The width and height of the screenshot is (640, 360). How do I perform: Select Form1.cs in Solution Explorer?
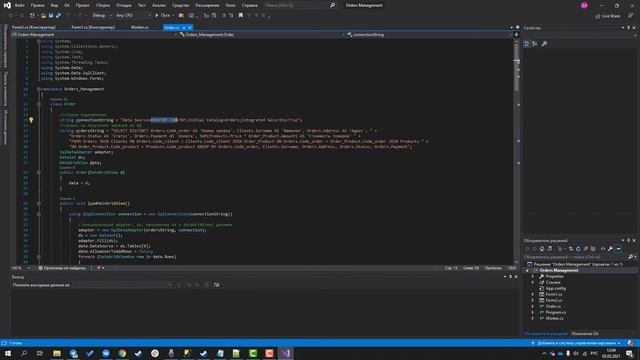553,294
